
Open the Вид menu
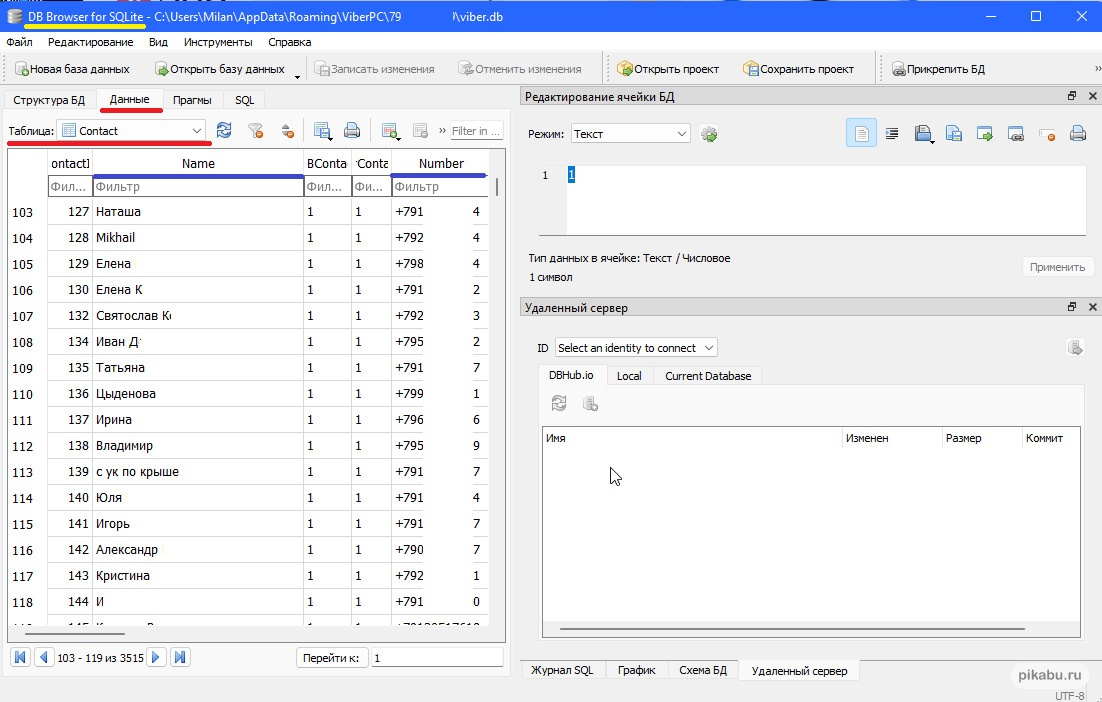point(158,42)
